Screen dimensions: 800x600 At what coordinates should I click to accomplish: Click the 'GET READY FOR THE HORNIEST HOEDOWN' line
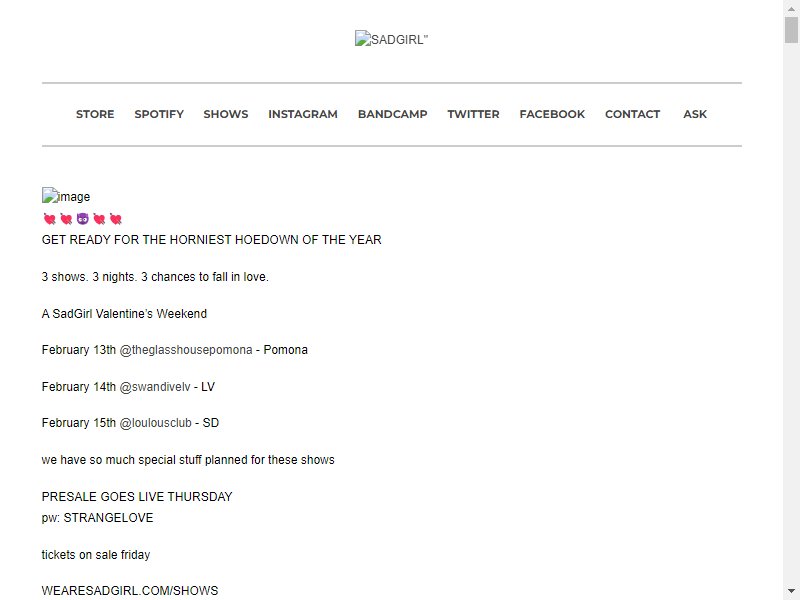[x=211, y=240]
